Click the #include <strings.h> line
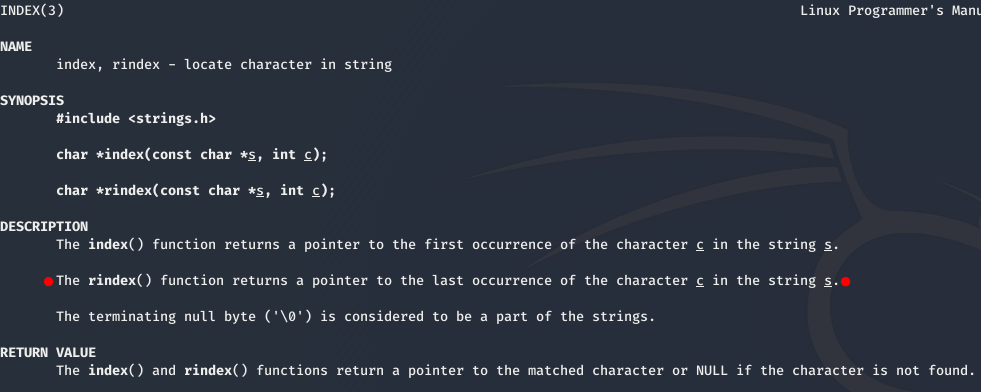 coord(136,119)
